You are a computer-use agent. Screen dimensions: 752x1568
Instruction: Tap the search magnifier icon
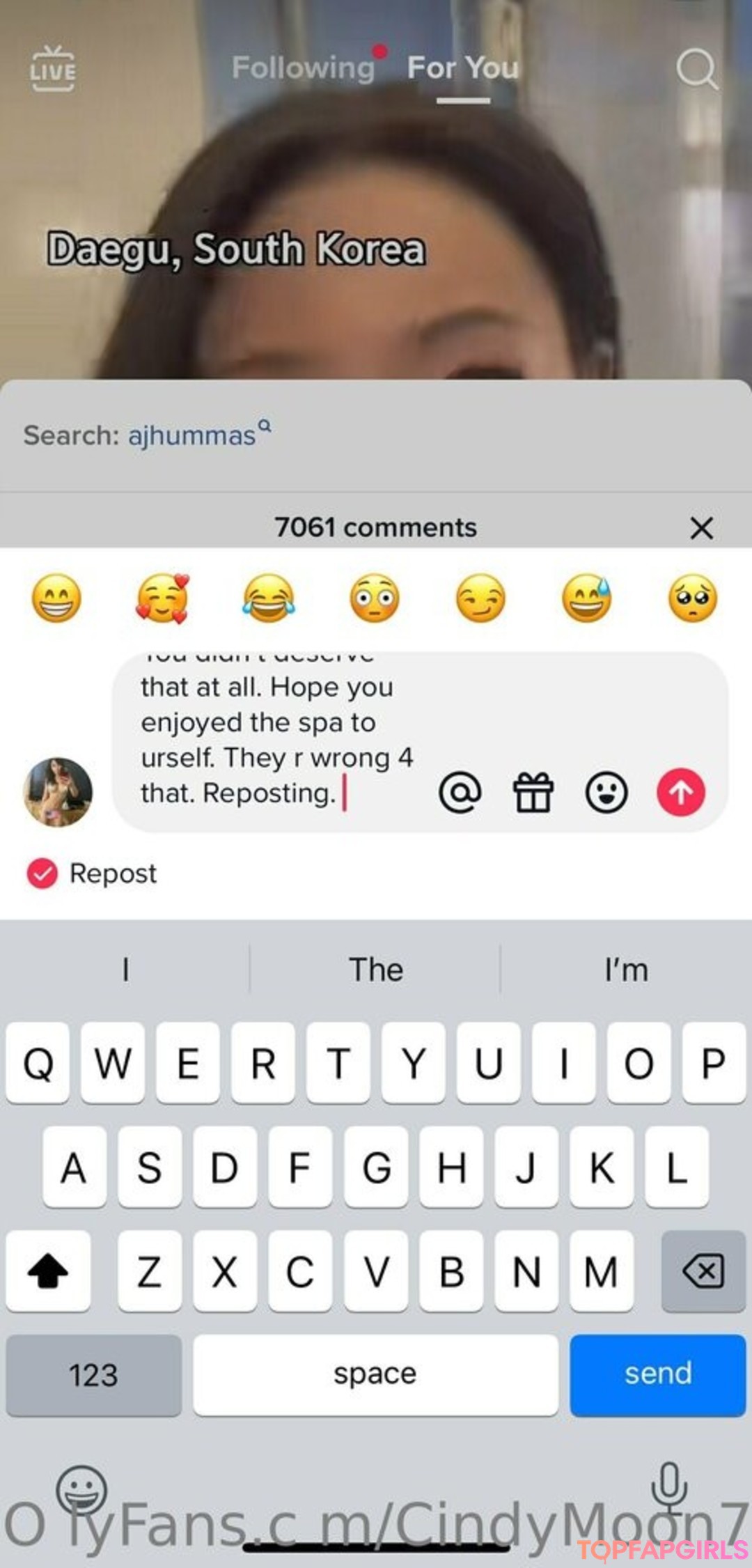[x=697, y=69]
